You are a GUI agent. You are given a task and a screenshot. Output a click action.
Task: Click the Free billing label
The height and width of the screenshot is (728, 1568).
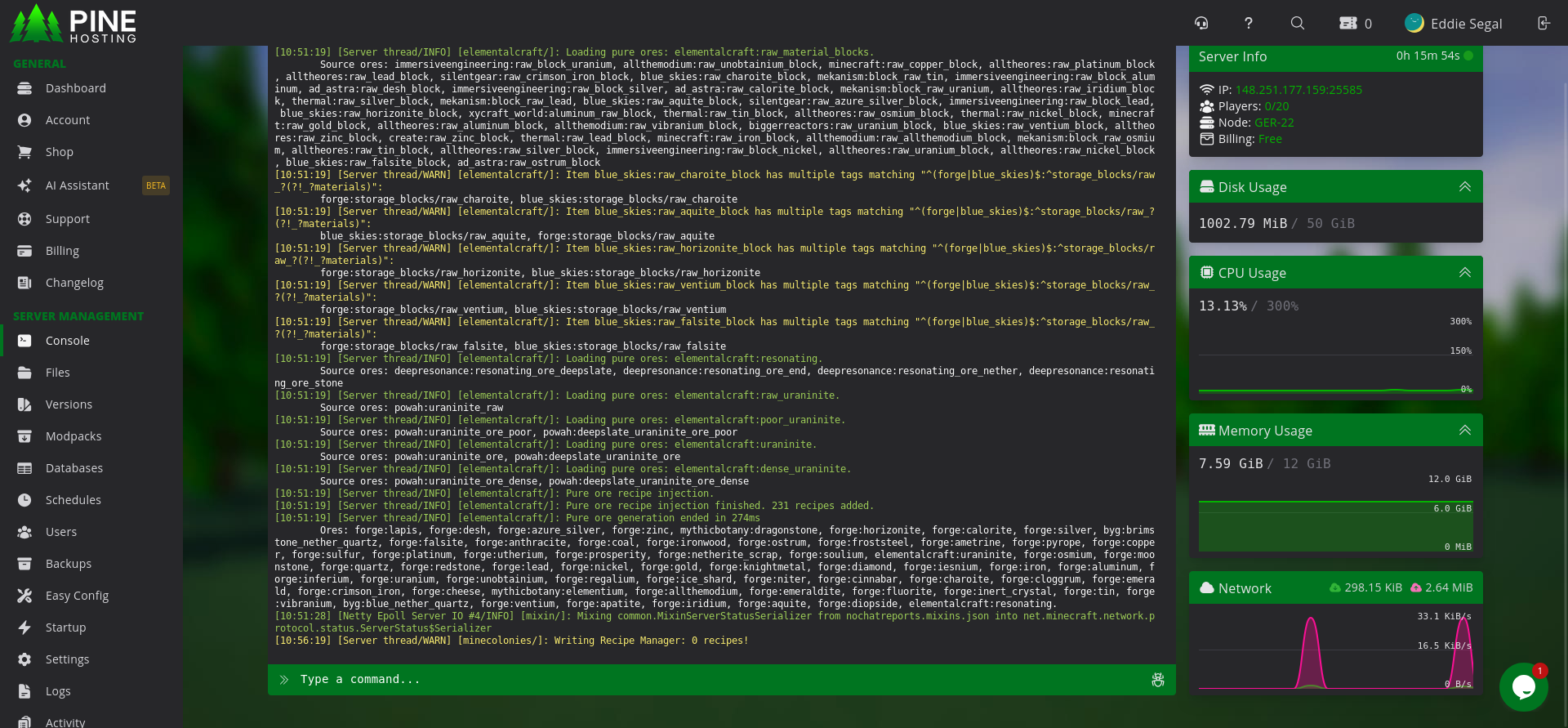[x=1270, y=139]
